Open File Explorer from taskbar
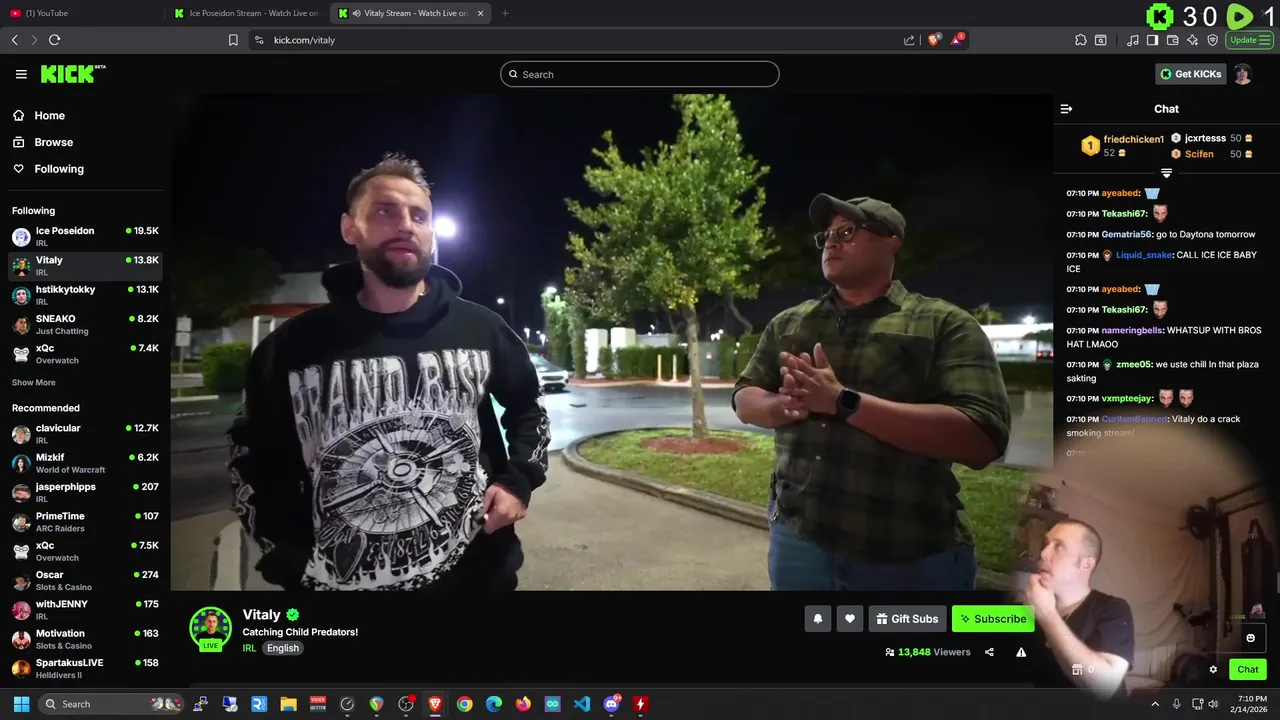Screen dimensions: 1280x720 (x=288, y=704)
